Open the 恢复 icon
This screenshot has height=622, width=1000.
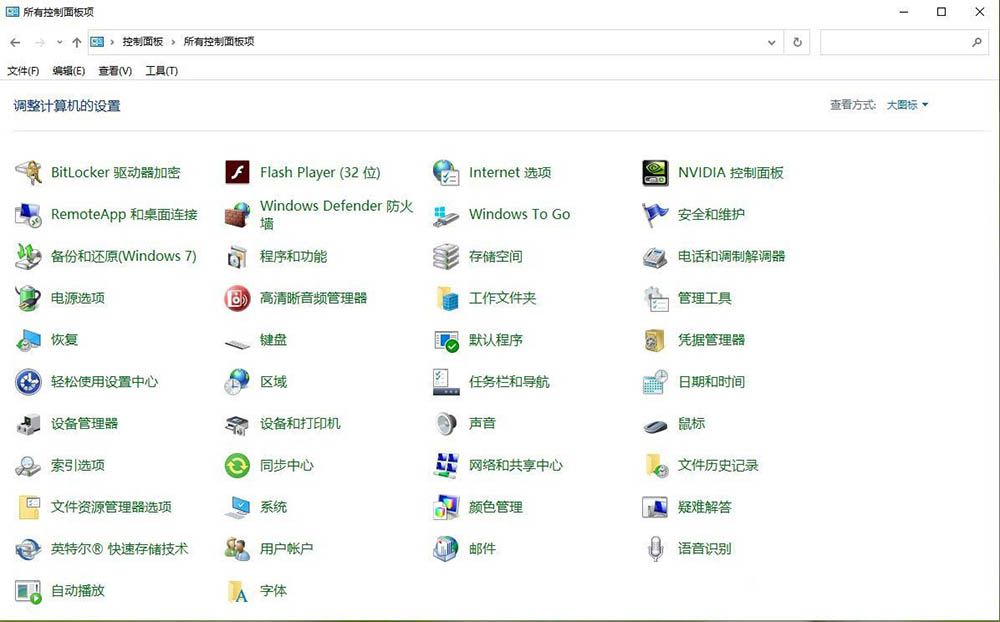(28, 340)
